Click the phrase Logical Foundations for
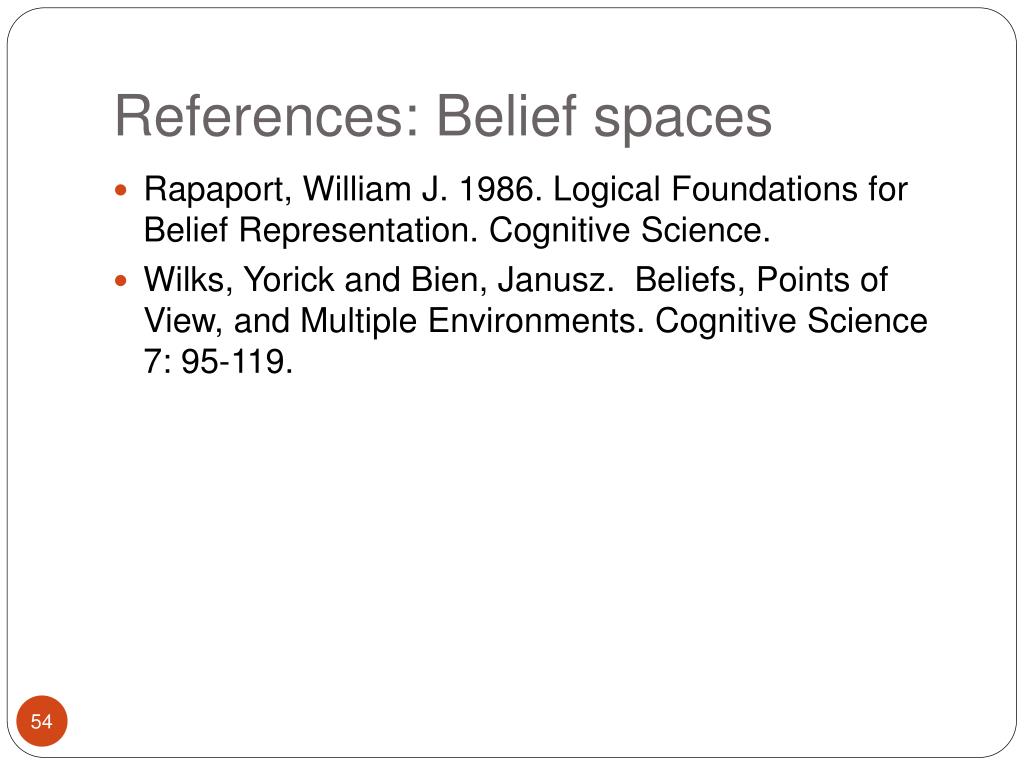Screen dimensions: 1024x768 pos(731,191)
